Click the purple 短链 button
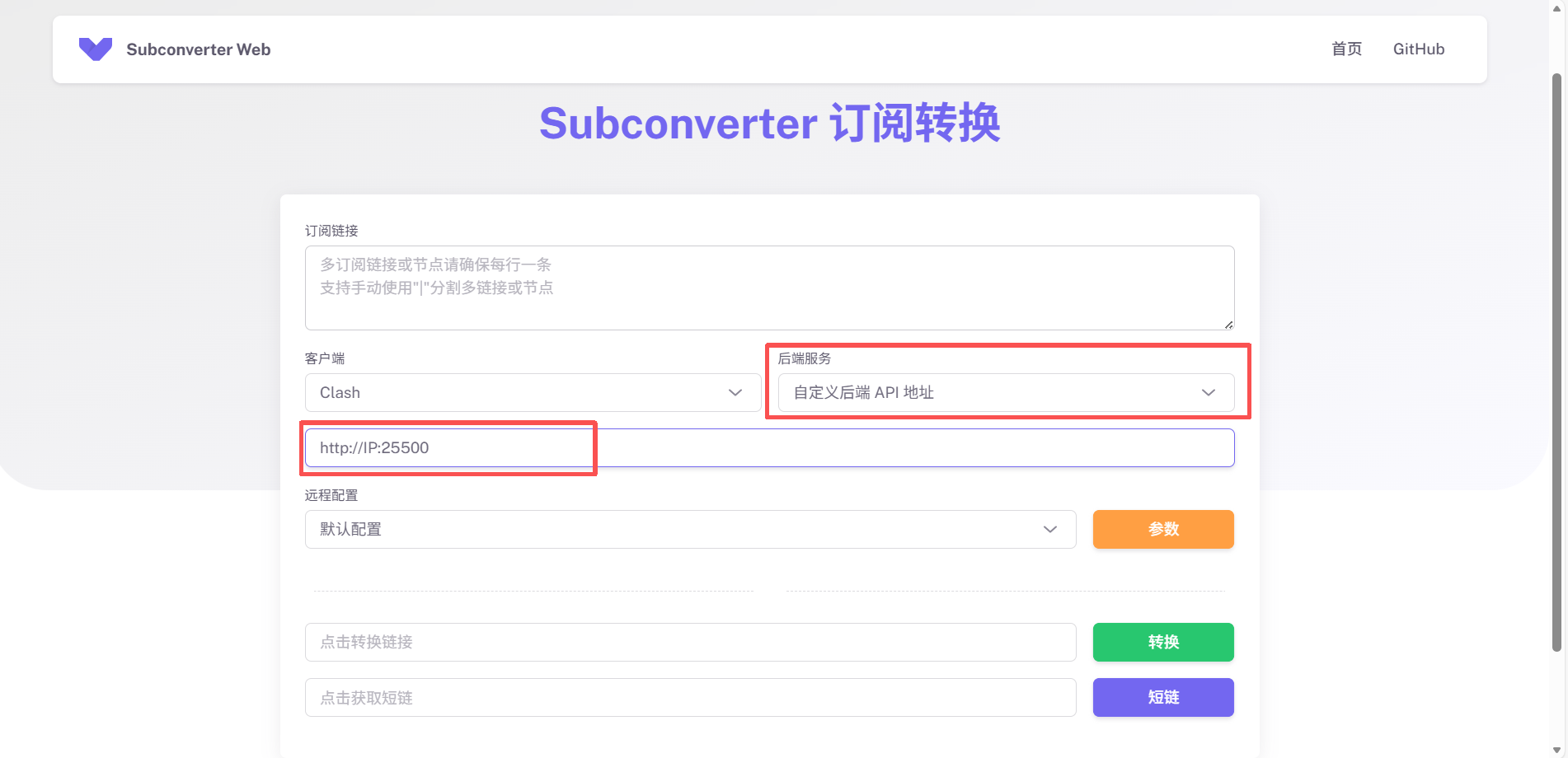This screenshot has width=1568, height=758. point(1162,698)
